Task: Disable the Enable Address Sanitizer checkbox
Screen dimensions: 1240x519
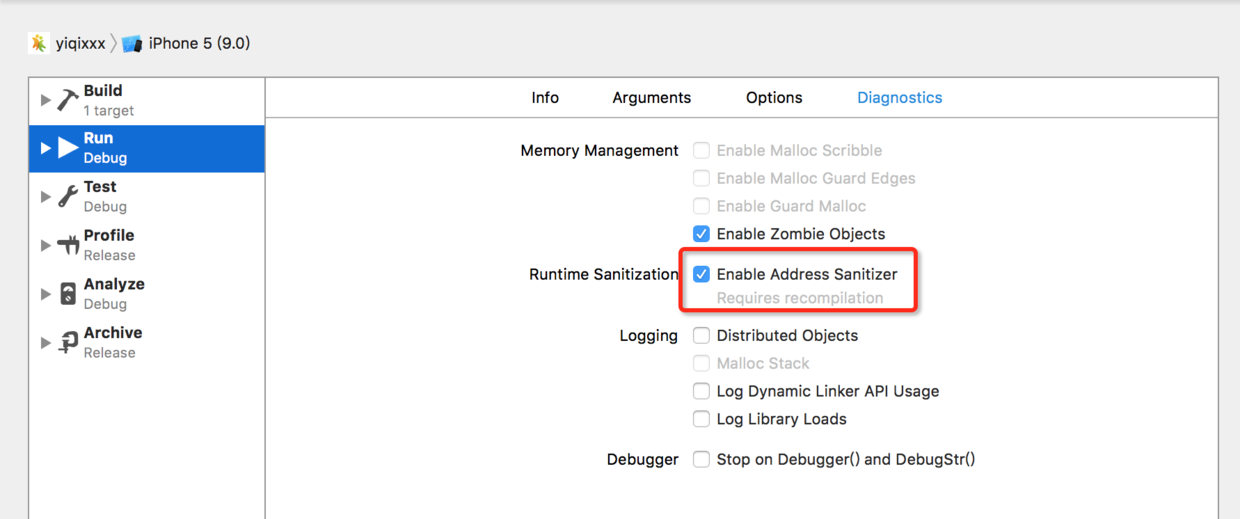Action: click(702, 274)
